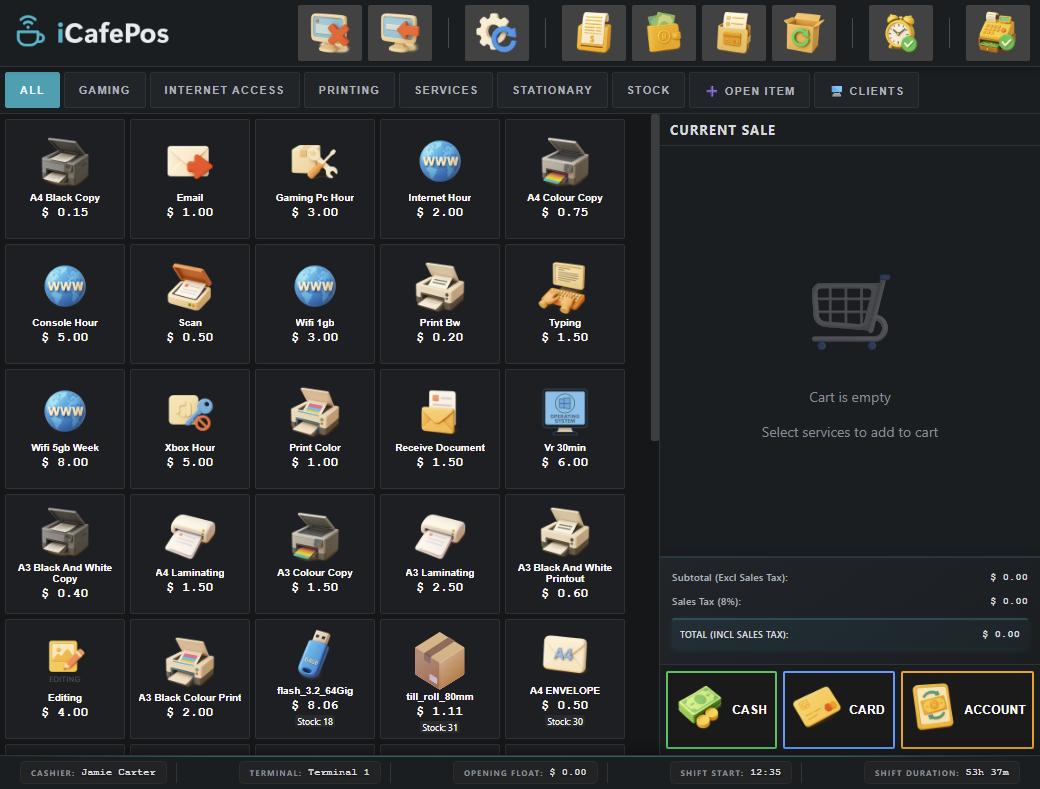Pay with the CASH button

click(x=722, y=709)
